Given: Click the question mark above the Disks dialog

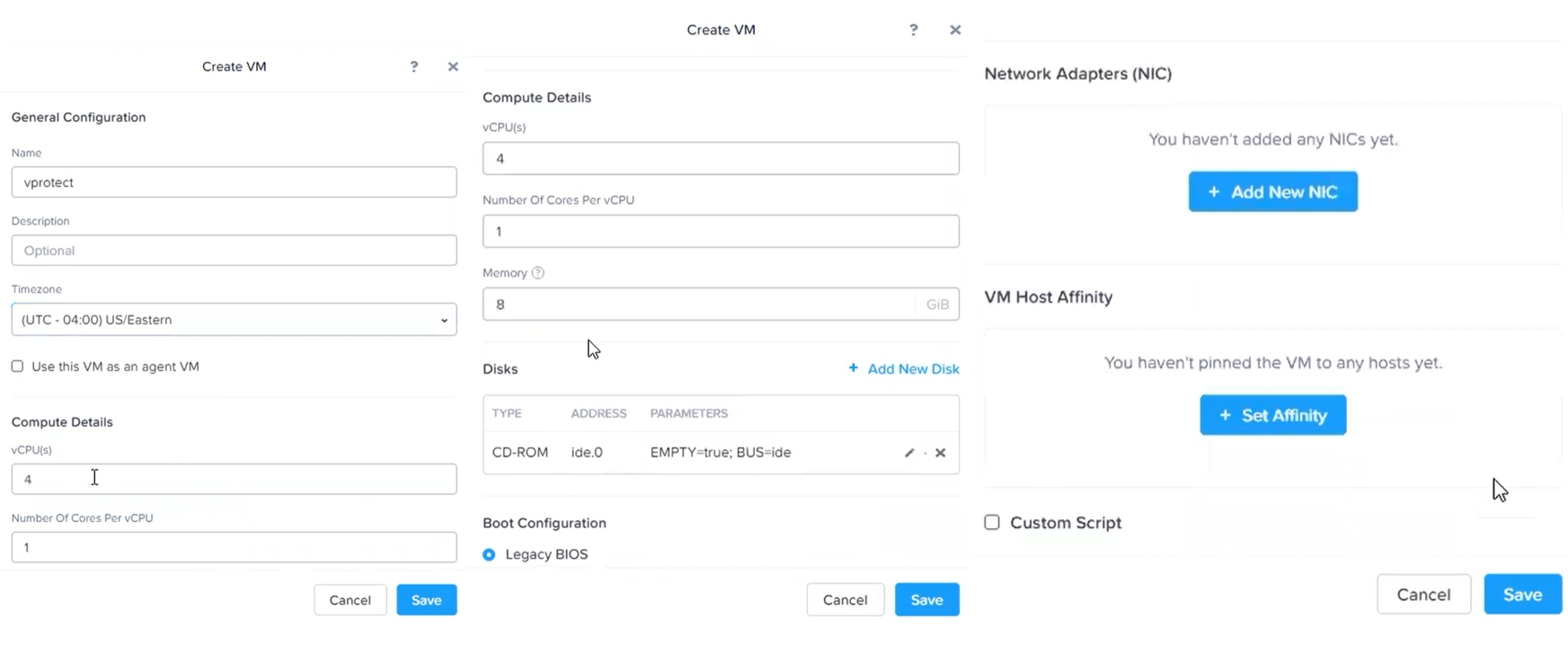Looking at the screenshot, I should [x=914, y=30].
